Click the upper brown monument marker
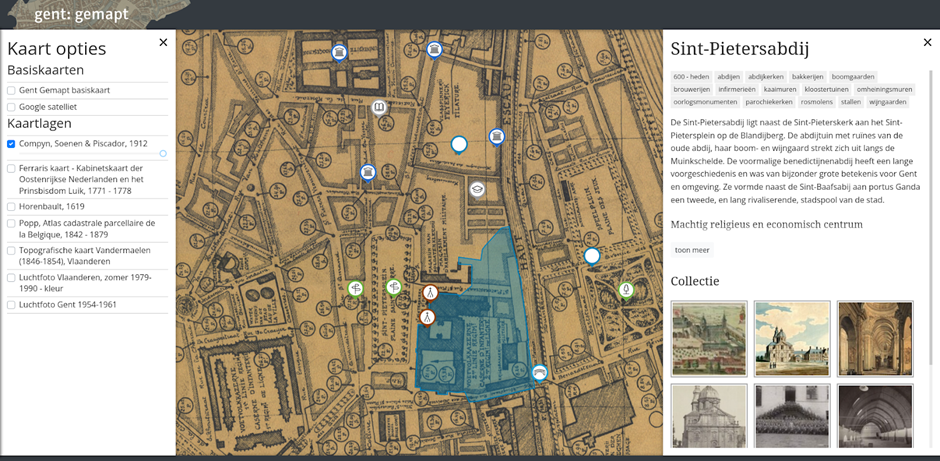The image size is (940, 461). pyautogui.click(x=429, y=293)
